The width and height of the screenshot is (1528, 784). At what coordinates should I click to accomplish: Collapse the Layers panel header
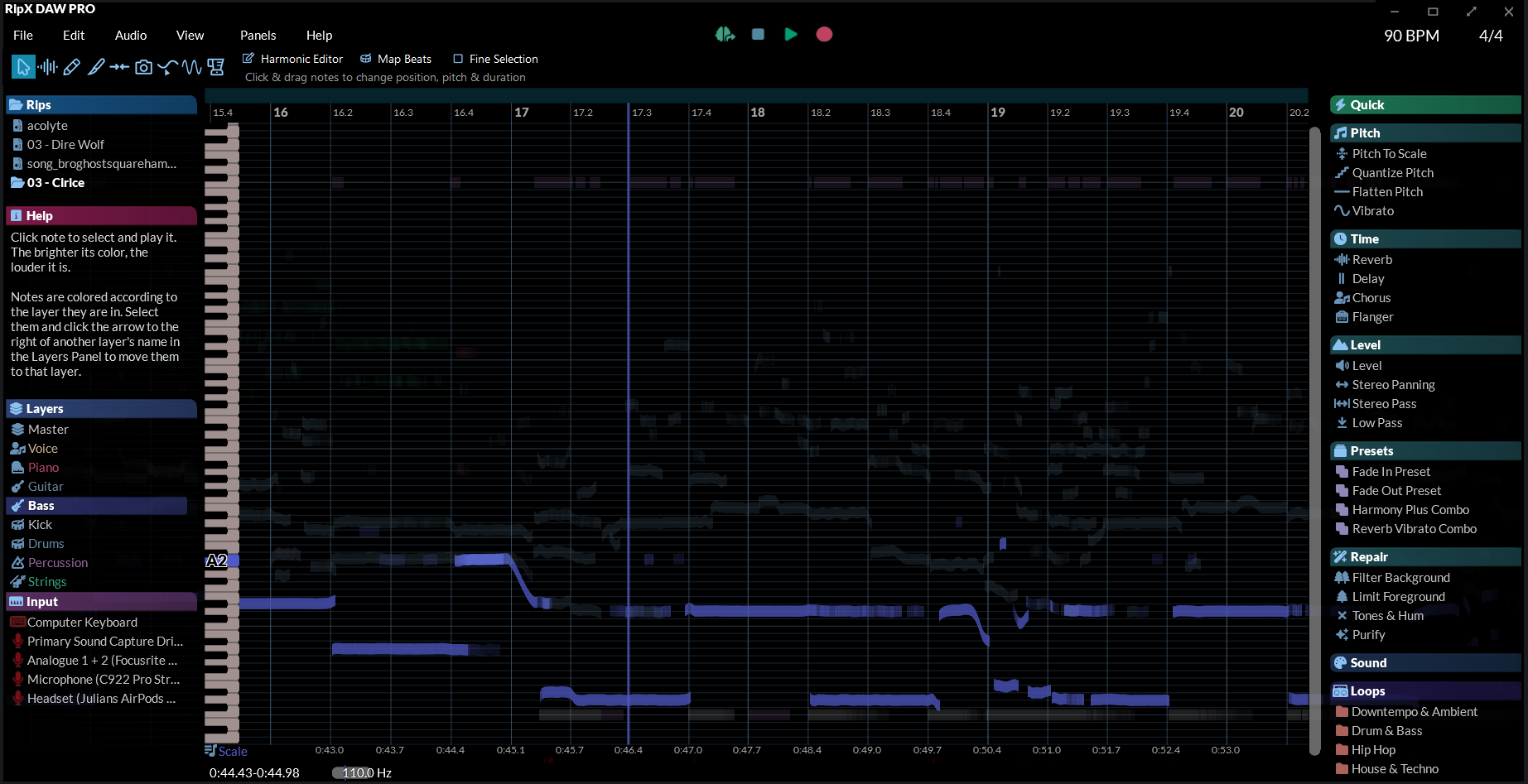pyautogui.click(x=101, y=409)
